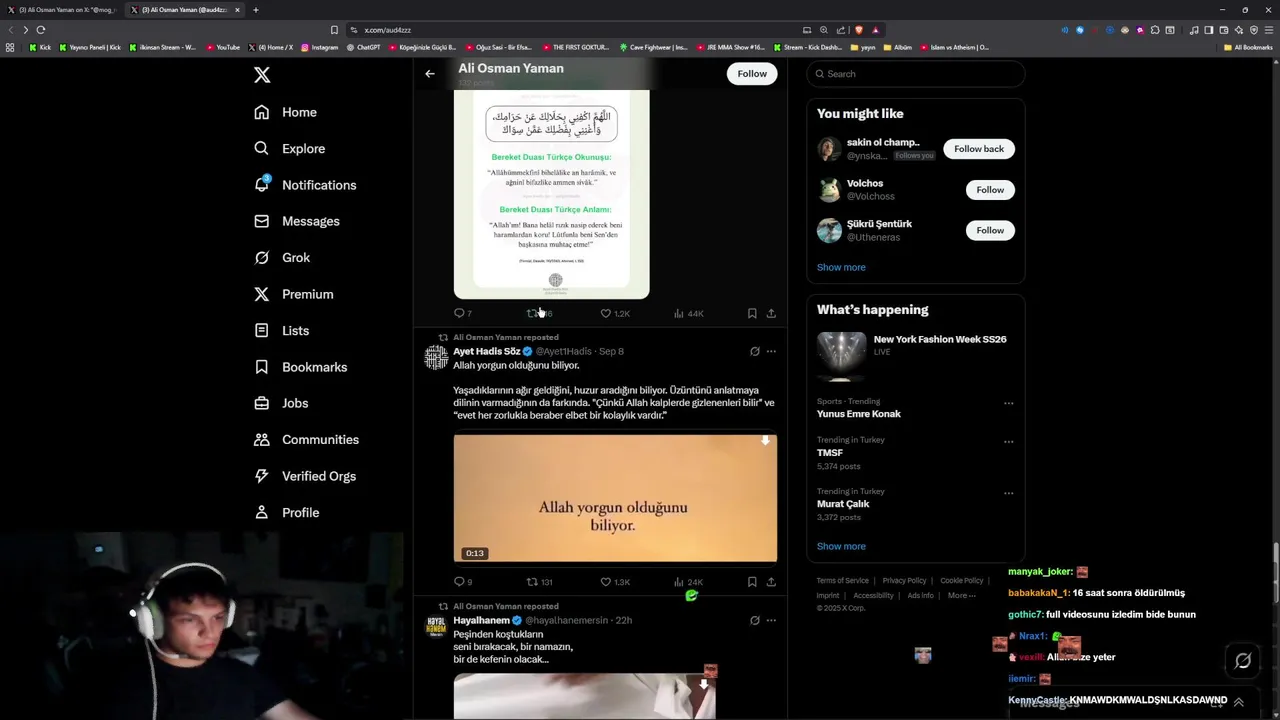
Task: Download the Ayet Hadis Söz video via arrow
Action: (765, 440)
